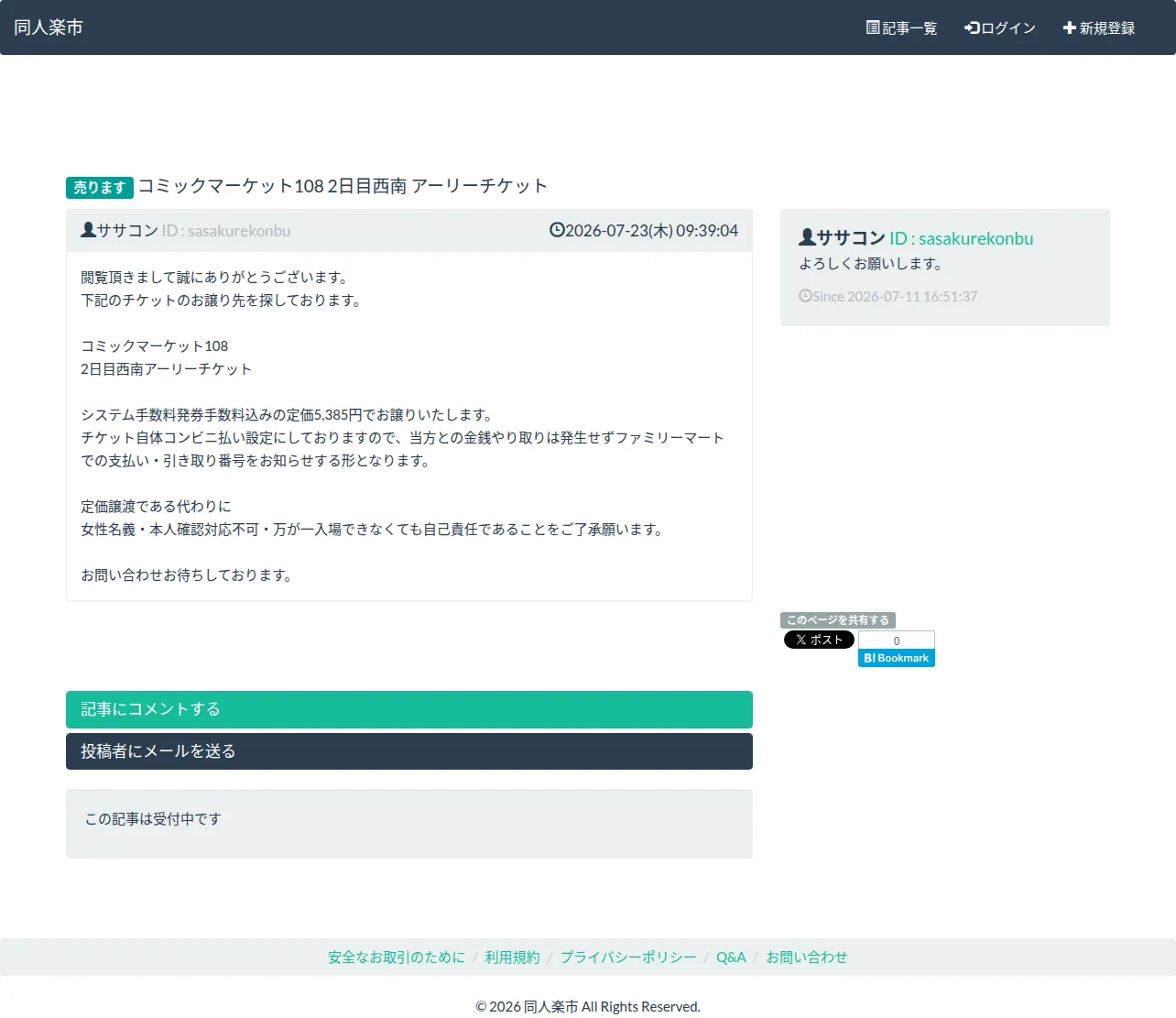The width and height of the screenshot is (1176, 1018).
Task: Click the Since 2026-07-11 16:51:37 text
Action: 895,297
